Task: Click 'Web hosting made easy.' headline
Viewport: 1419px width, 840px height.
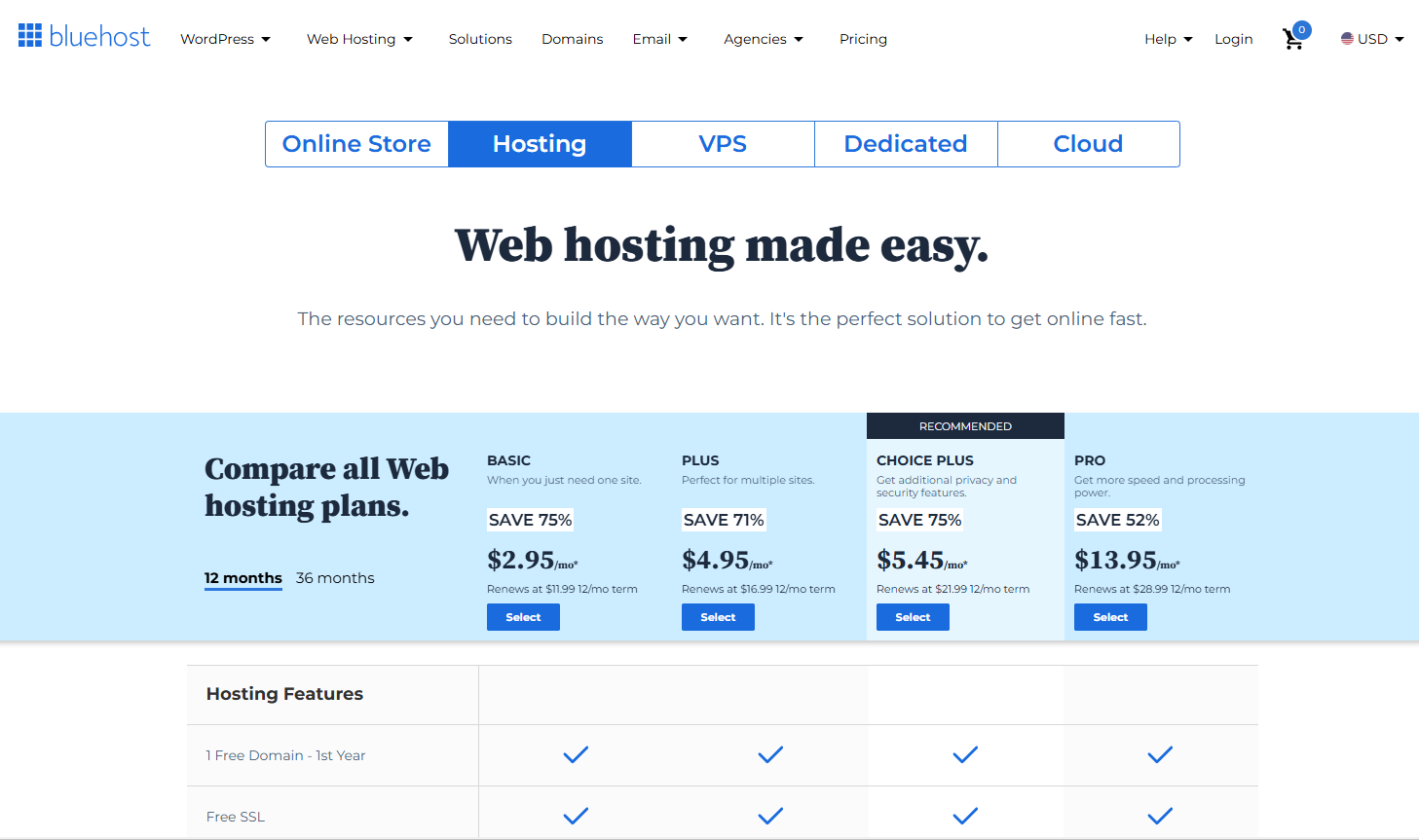Action: point(722,245)
